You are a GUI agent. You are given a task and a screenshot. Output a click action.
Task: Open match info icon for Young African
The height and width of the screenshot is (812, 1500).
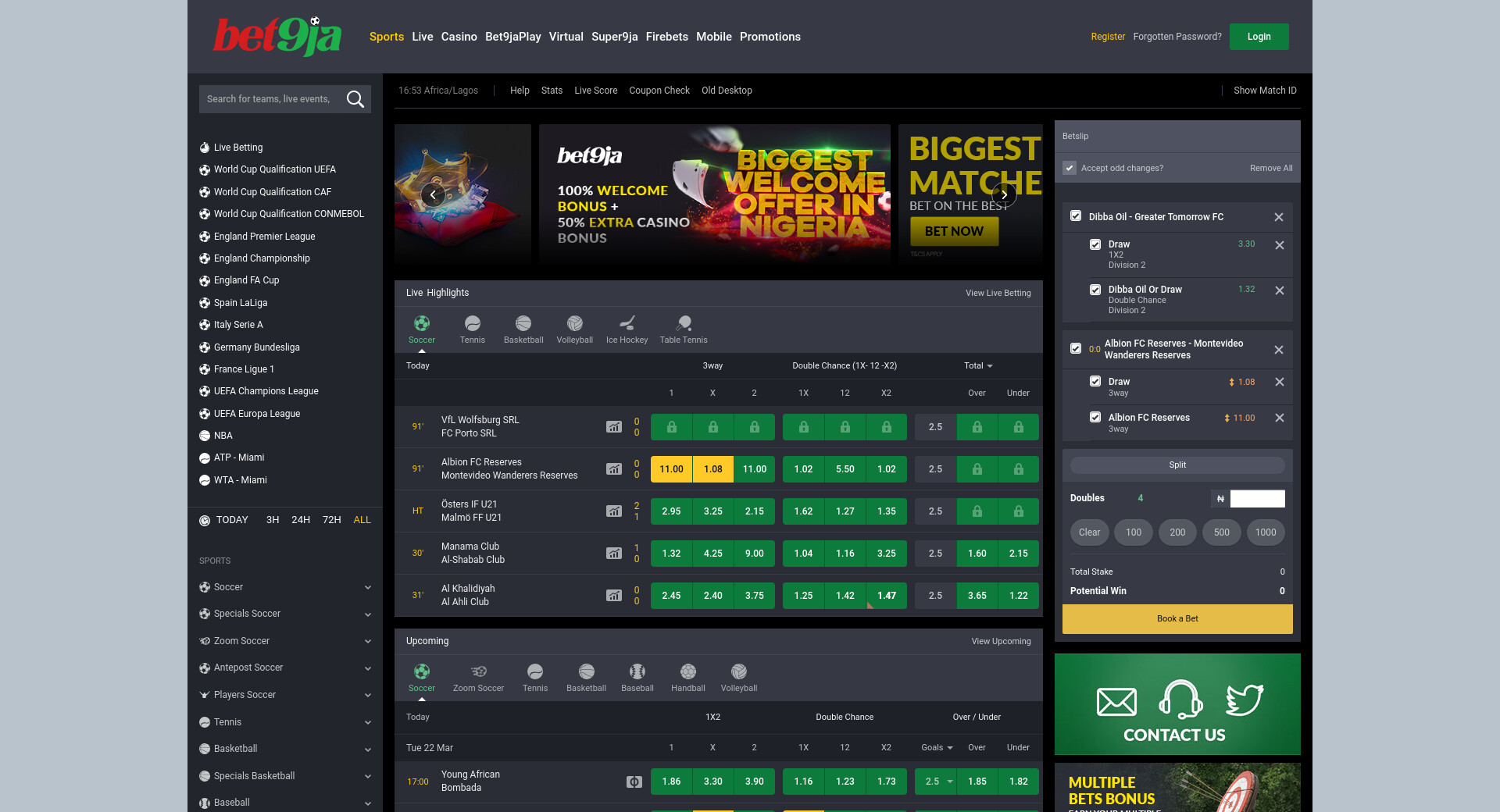[634, 782]
